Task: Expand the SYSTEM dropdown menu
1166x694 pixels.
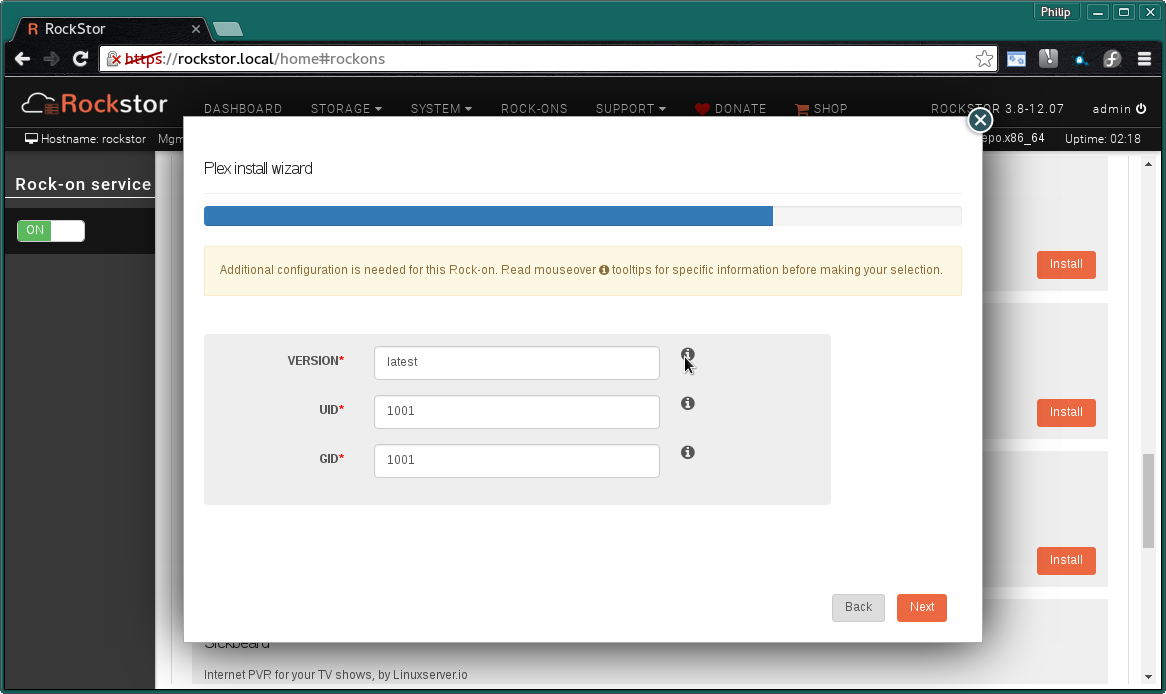Action: click(x=441, y=109)
